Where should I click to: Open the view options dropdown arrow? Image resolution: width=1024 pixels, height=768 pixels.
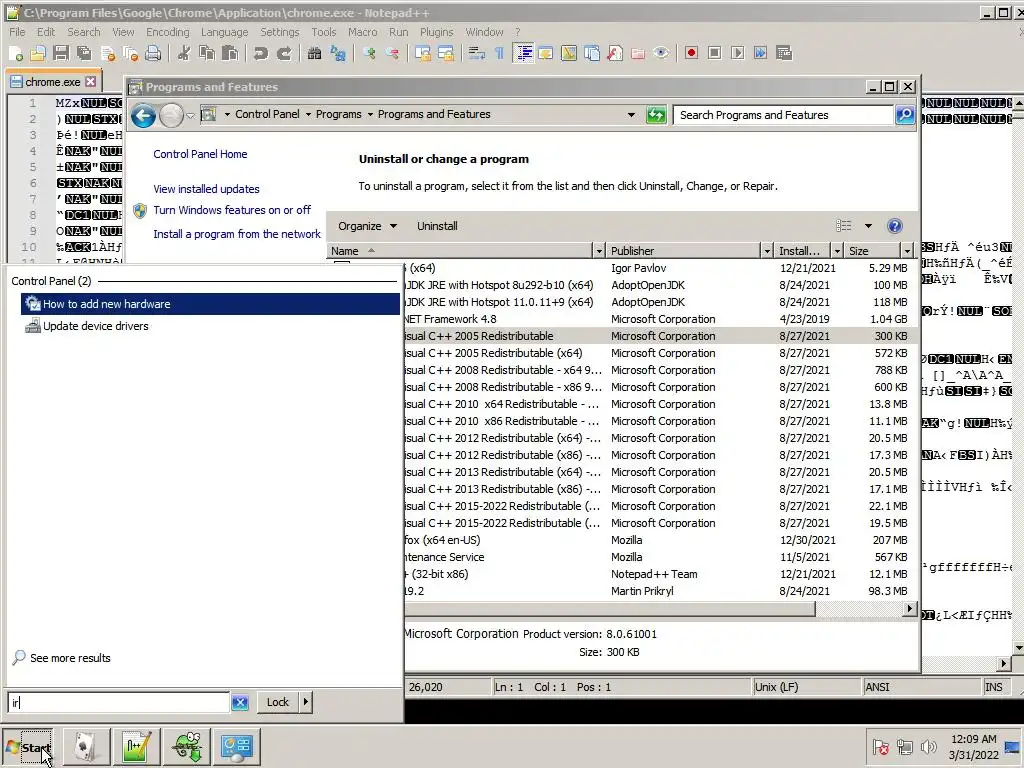point(868,226)
